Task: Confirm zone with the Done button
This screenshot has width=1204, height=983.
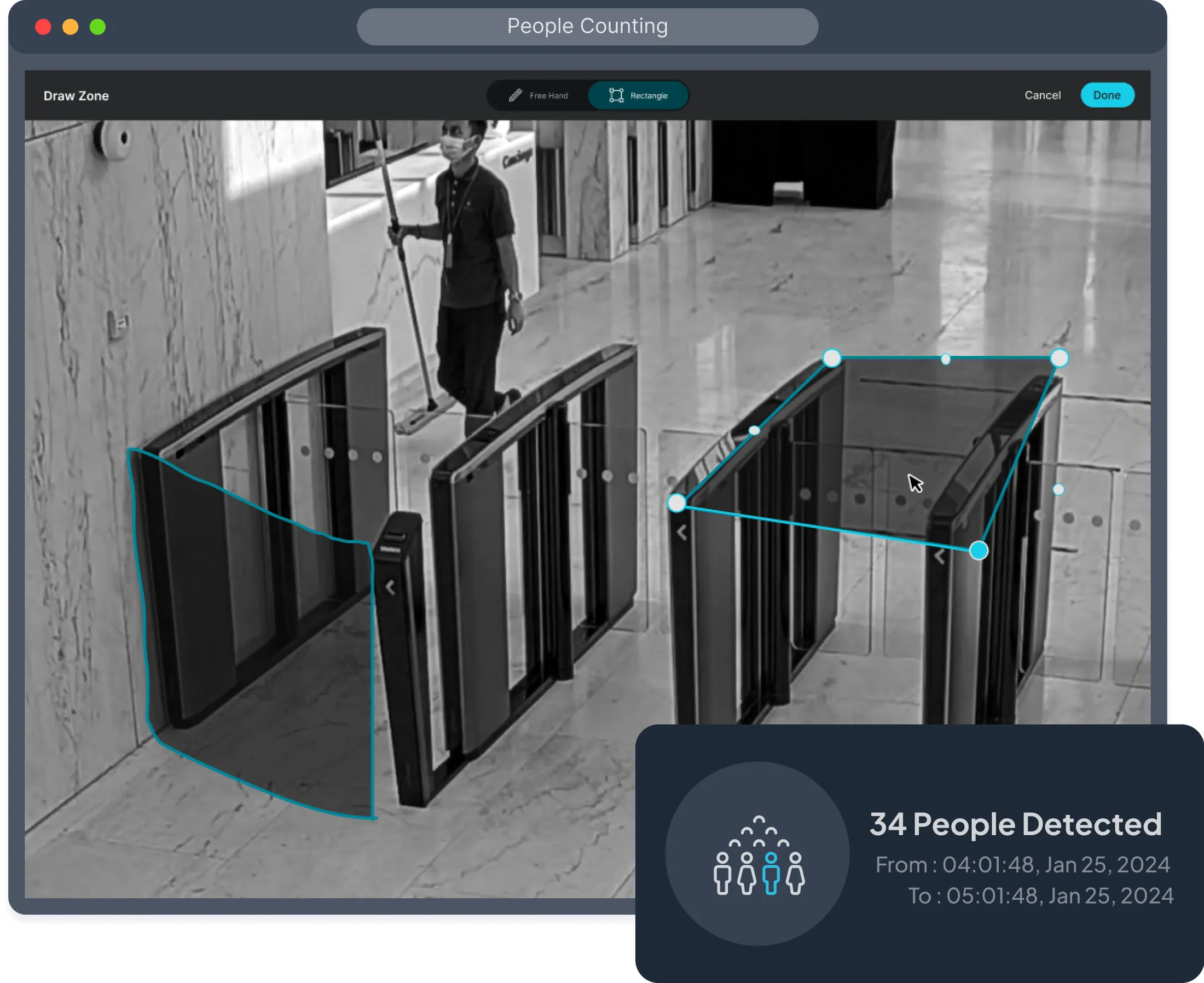Action: pos(1107,95)
